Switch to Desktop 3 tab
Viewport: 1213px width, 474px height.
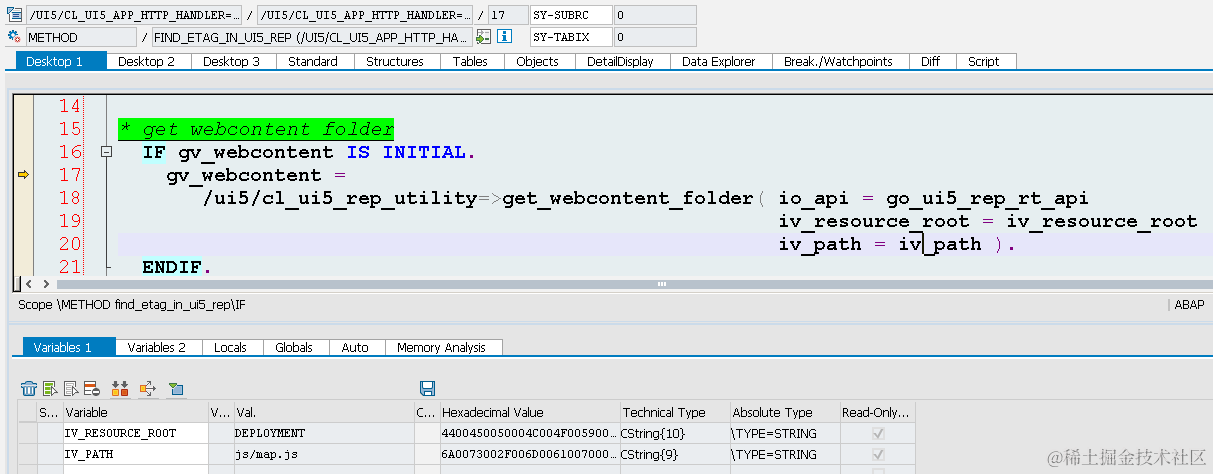click(232, 61)
